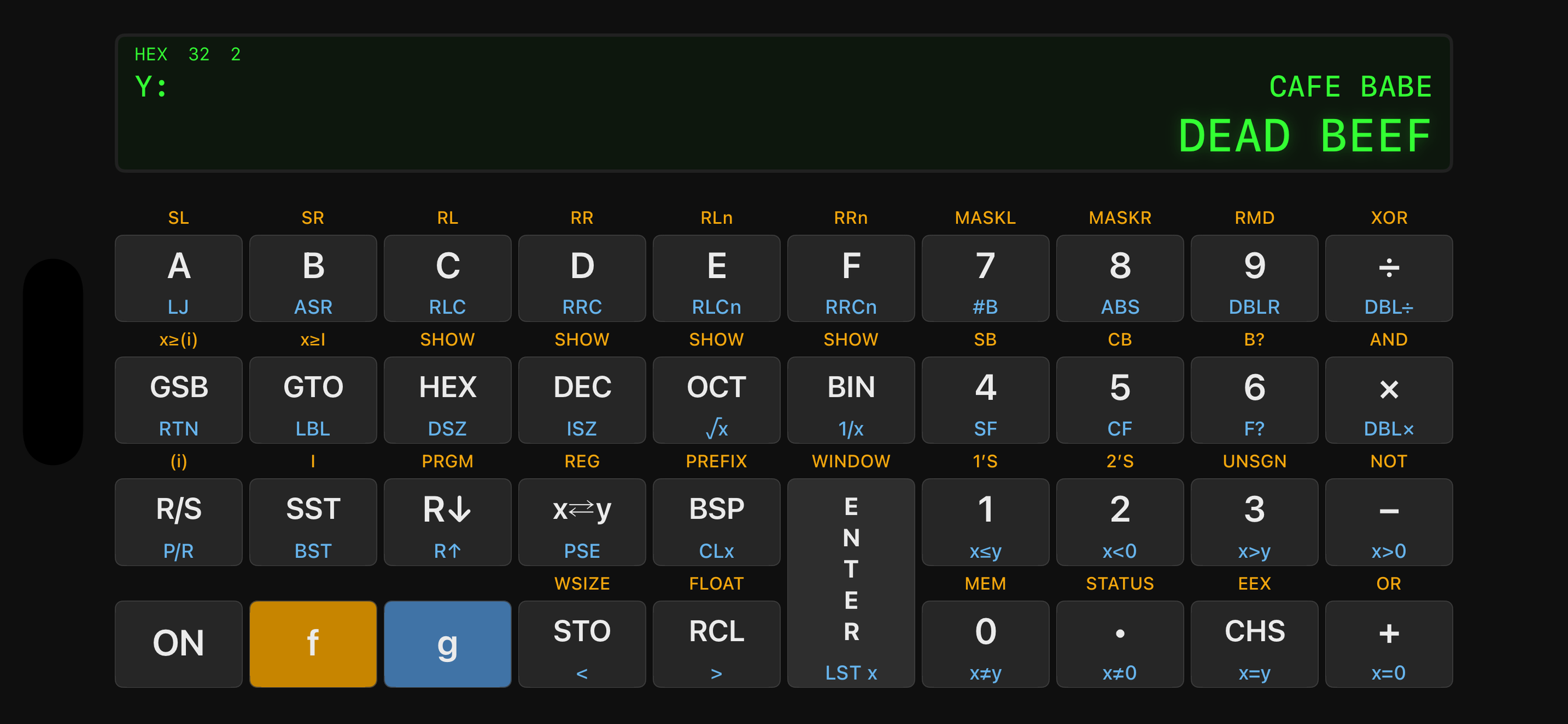Click the x⇄y swap key
This screenshot has height=724, width=1568.
(582, 522)
